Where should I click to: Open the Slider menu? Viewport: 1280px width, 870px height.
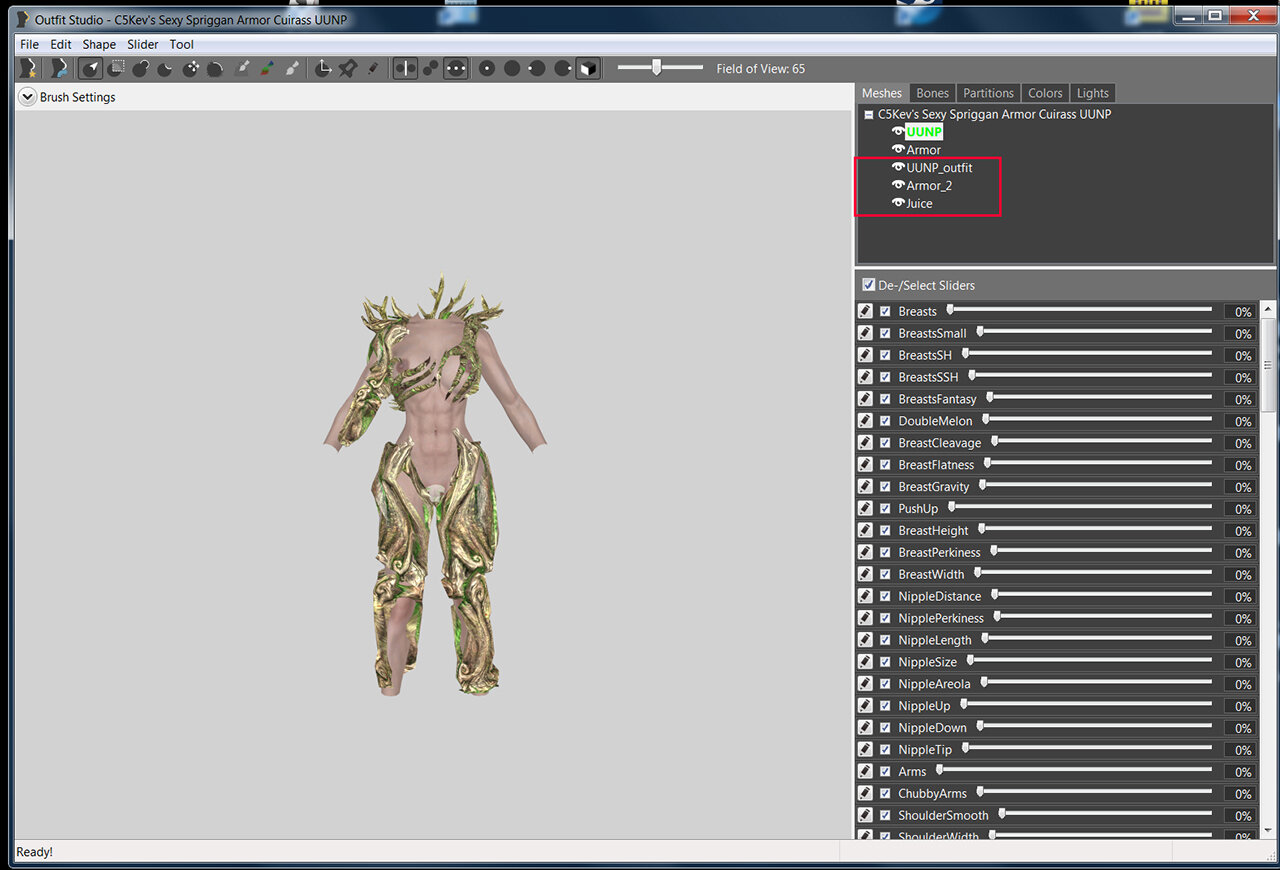point(143,44)
